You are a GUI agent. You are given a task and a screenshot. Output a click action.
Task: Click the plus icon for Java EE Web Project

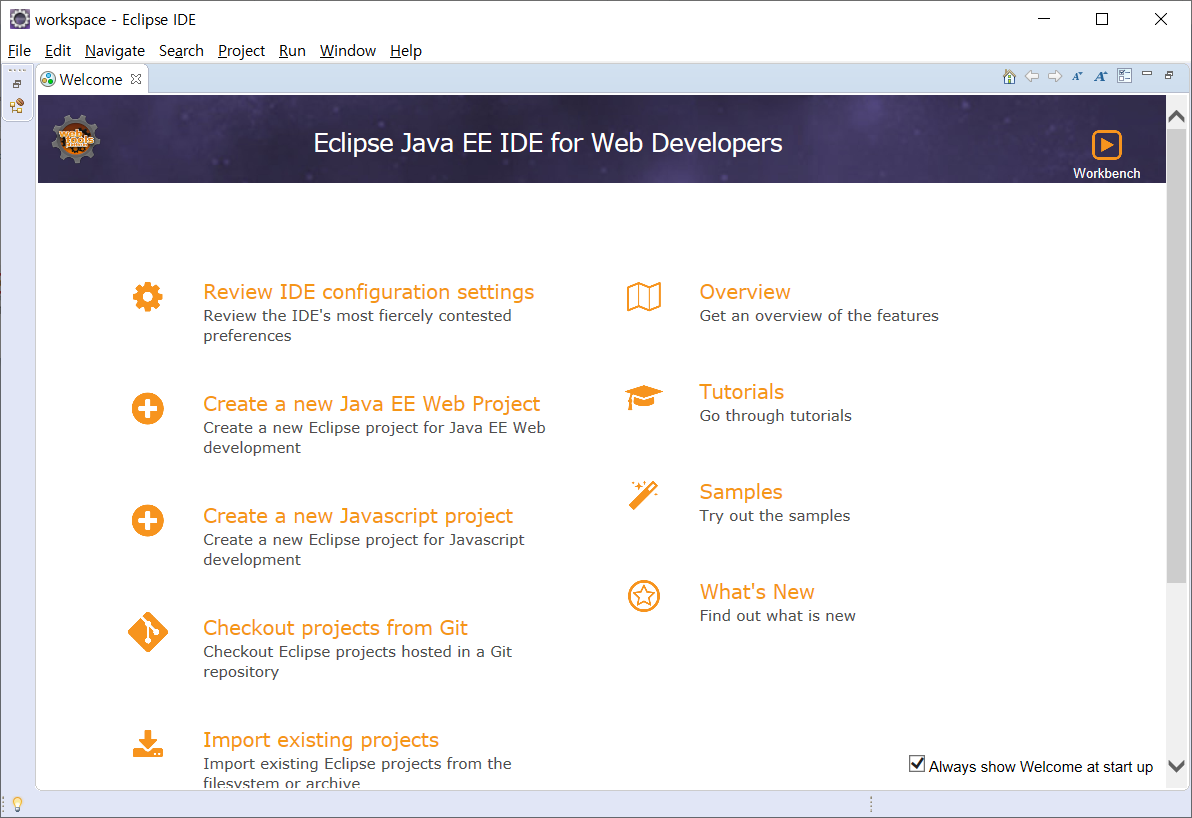(147, 408)
